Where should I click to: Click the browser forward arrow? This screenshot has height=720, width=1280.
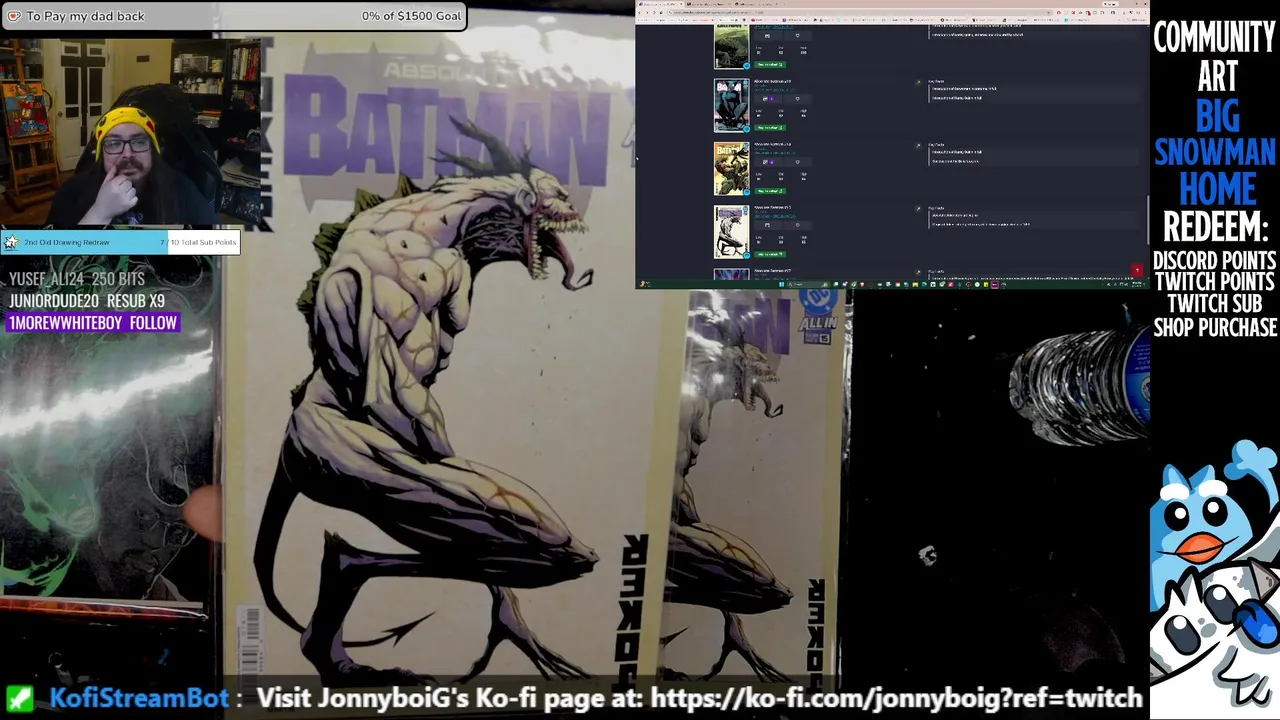tap(647, 12)
